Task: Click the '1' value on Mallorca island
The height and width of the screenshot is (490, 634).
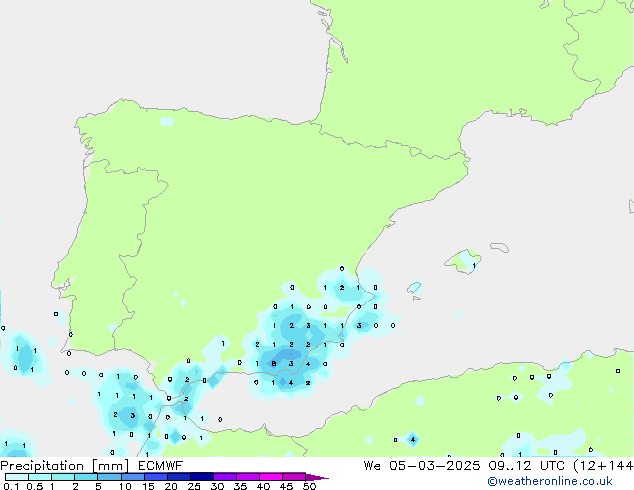Action: pos(474,266)
